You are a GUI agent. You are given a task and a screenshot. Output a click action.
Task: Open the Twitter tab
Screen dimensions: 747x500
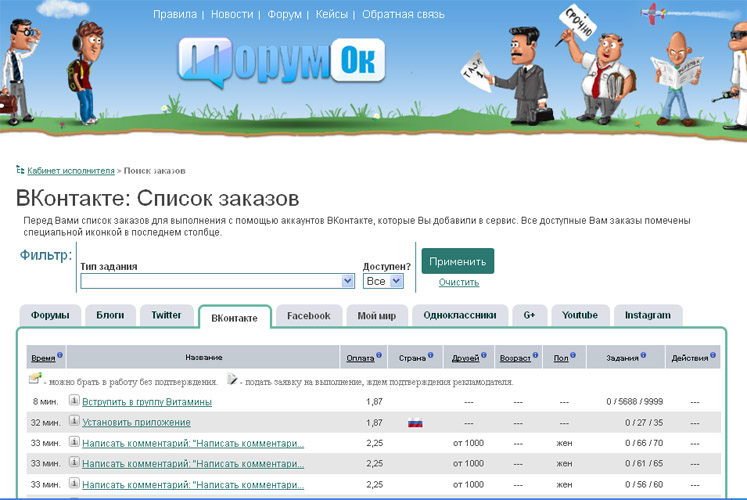coord(166,315)
